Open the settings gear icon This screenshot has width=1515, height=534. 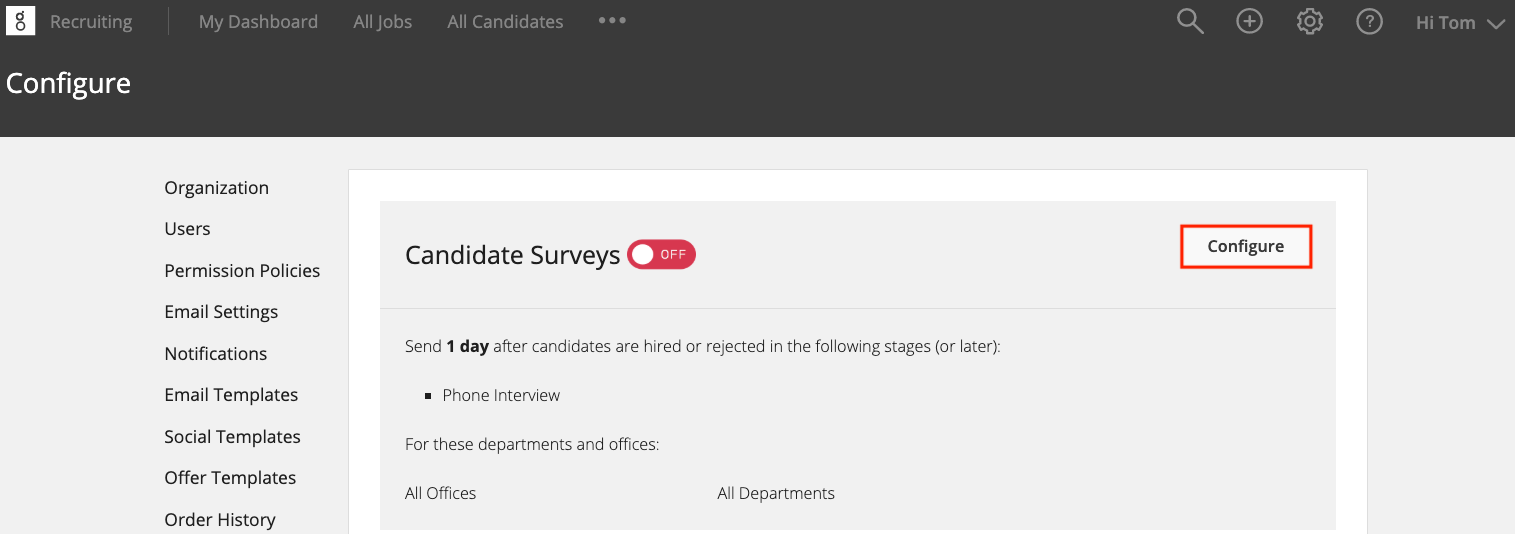1309,21
